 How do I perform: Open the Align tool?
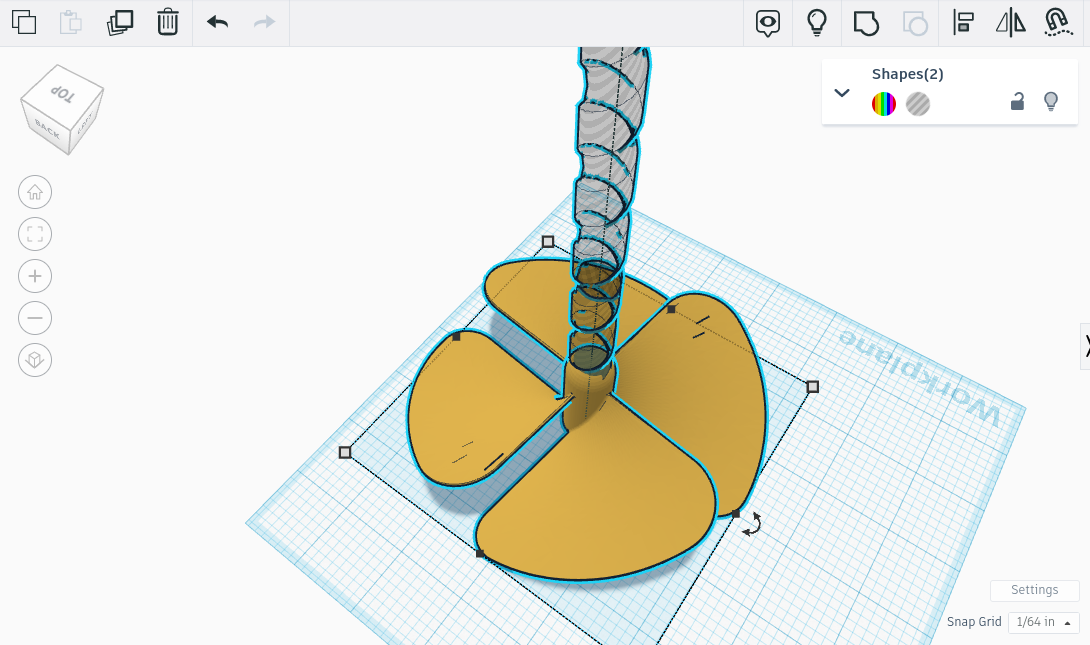click(963, 22)
